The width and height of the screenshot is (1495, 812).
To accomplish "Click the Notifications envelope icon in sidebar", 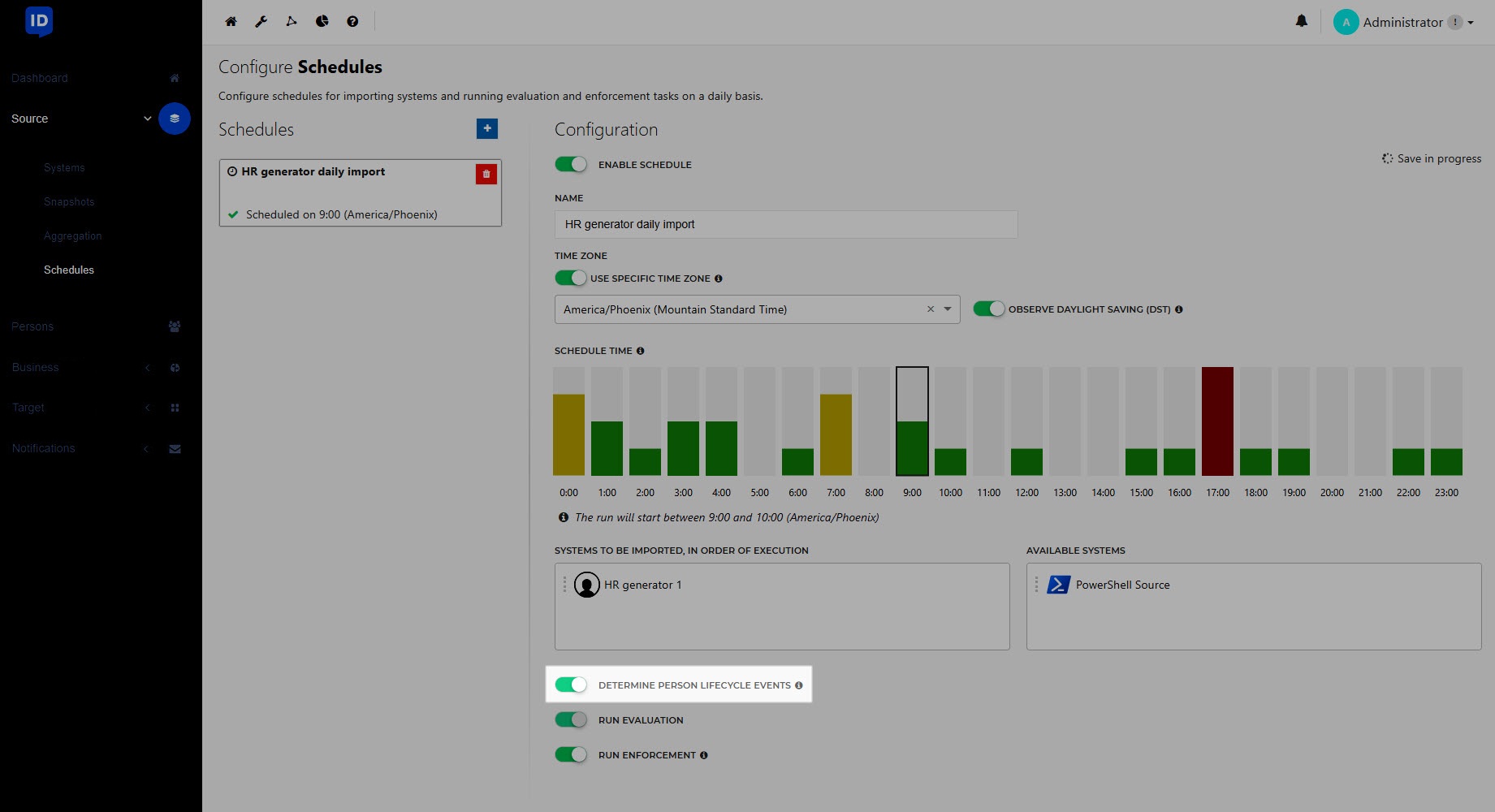I will tap(175, 449).
